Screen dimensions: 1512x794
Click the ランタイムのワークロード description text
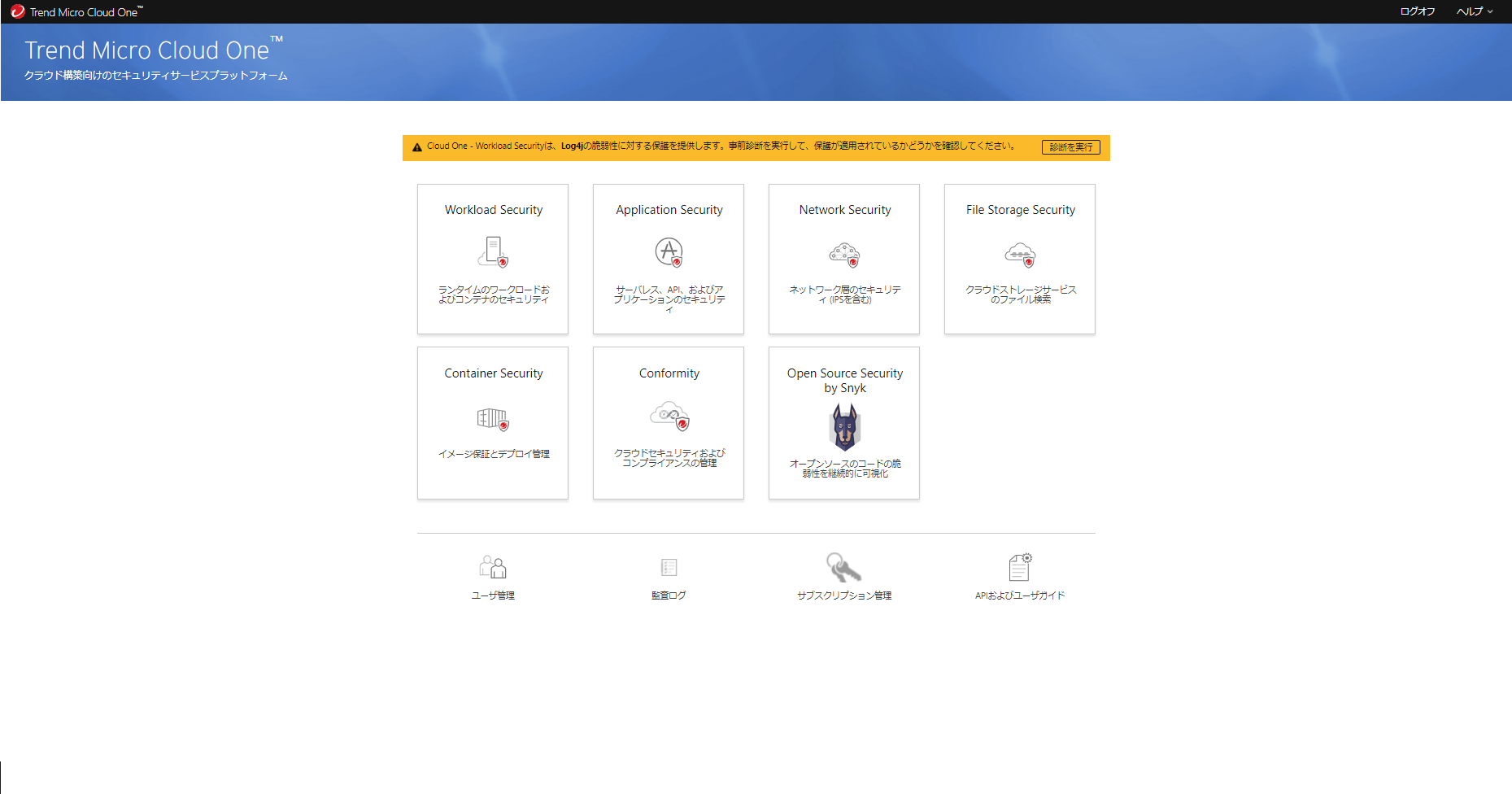coord(494,294)
